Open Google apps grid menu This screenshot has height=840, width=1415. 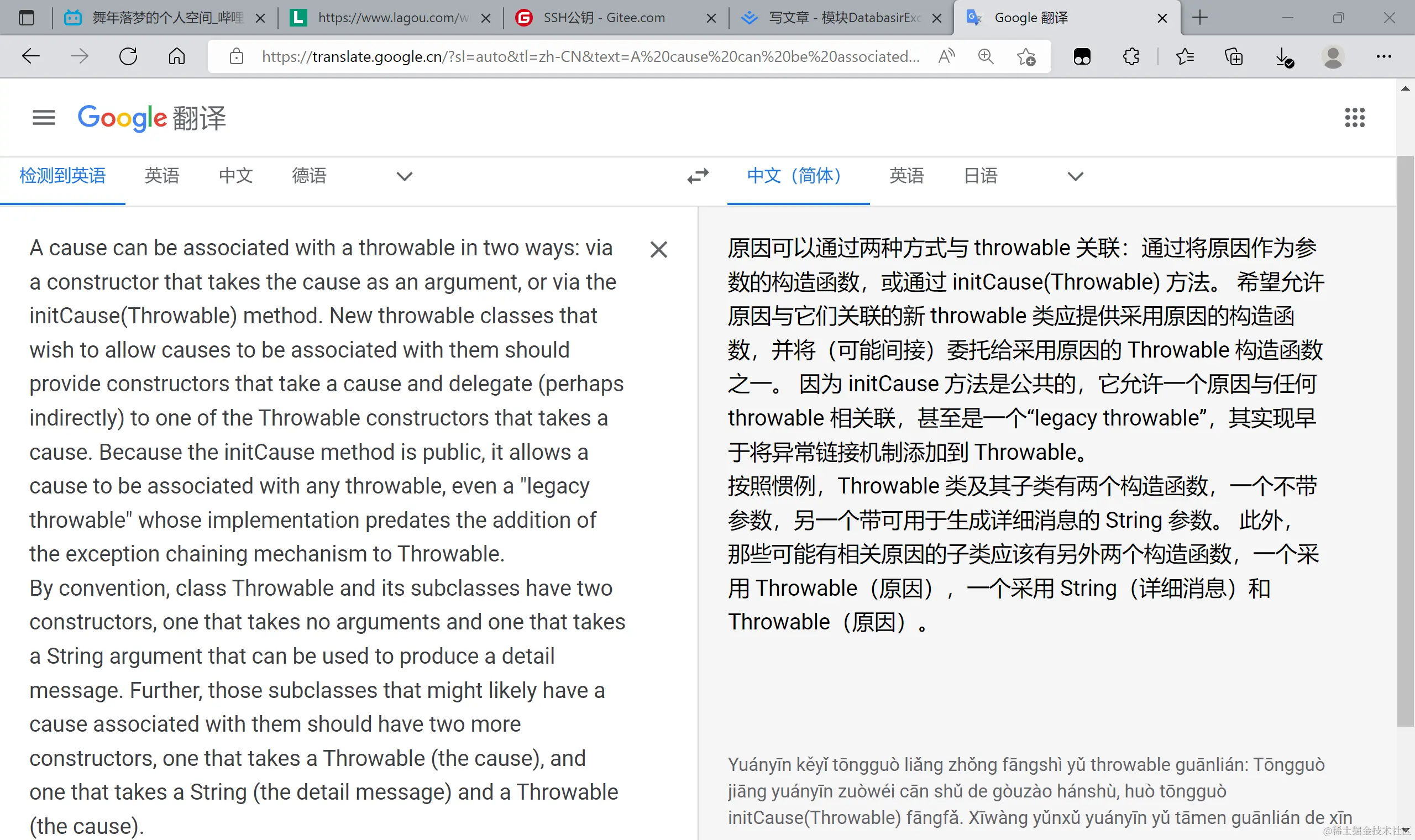tap(1354, 118)
